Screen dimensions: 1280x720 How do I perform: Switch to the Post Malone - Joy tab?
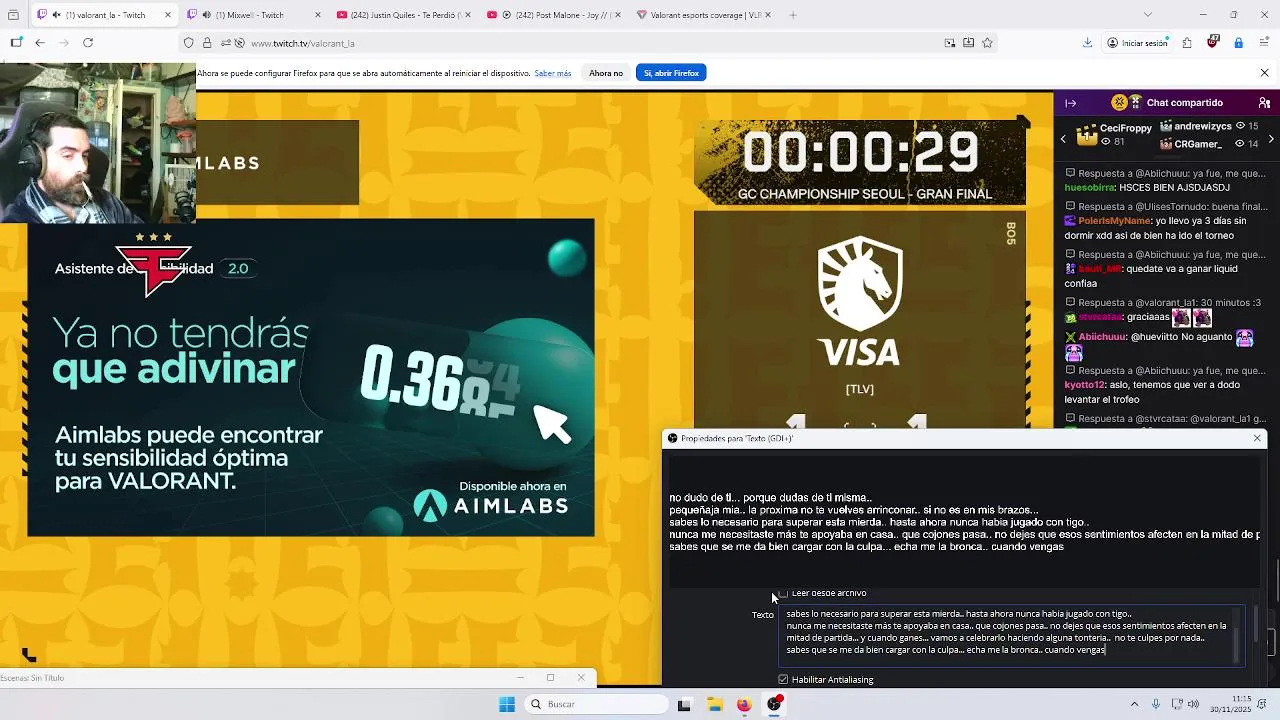(x=555, y=15)
